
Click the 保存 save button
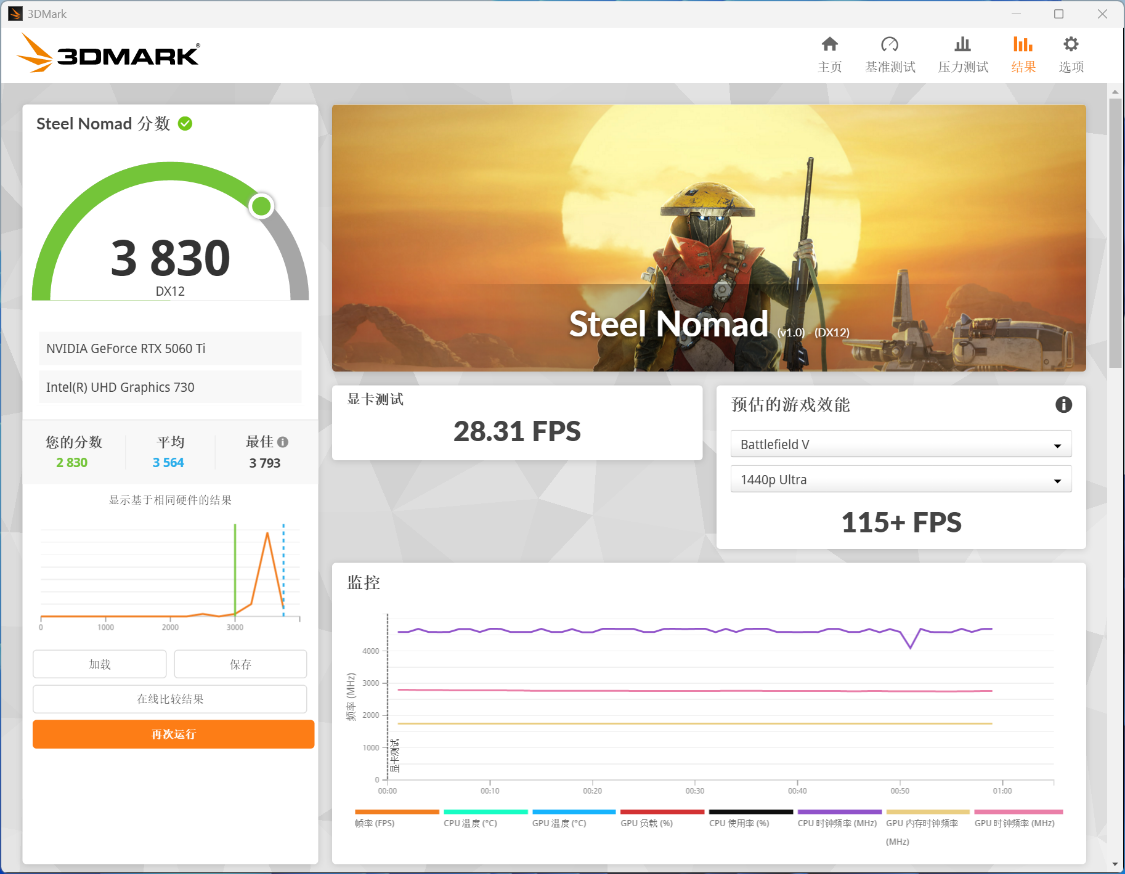[x=240, y=664]
